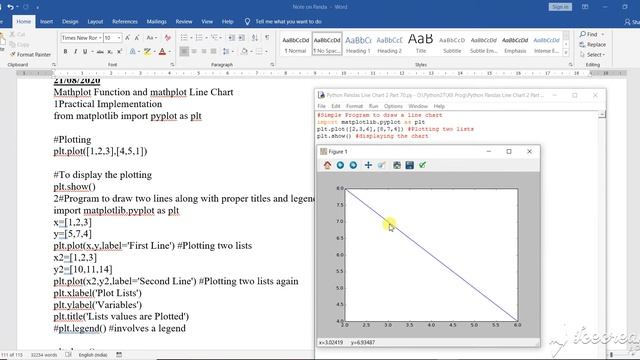Toggle Underline formatting
Image resolution: width=640 pixels, height=360 pixels.
84,51
